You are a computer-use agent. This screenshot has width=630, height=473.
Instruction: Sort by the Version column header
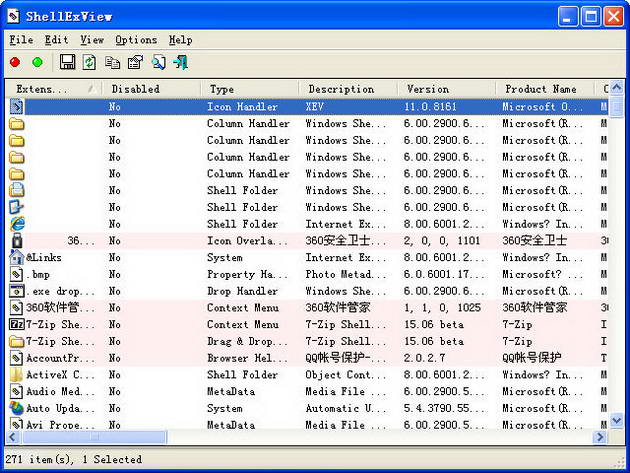coord(446,89)
